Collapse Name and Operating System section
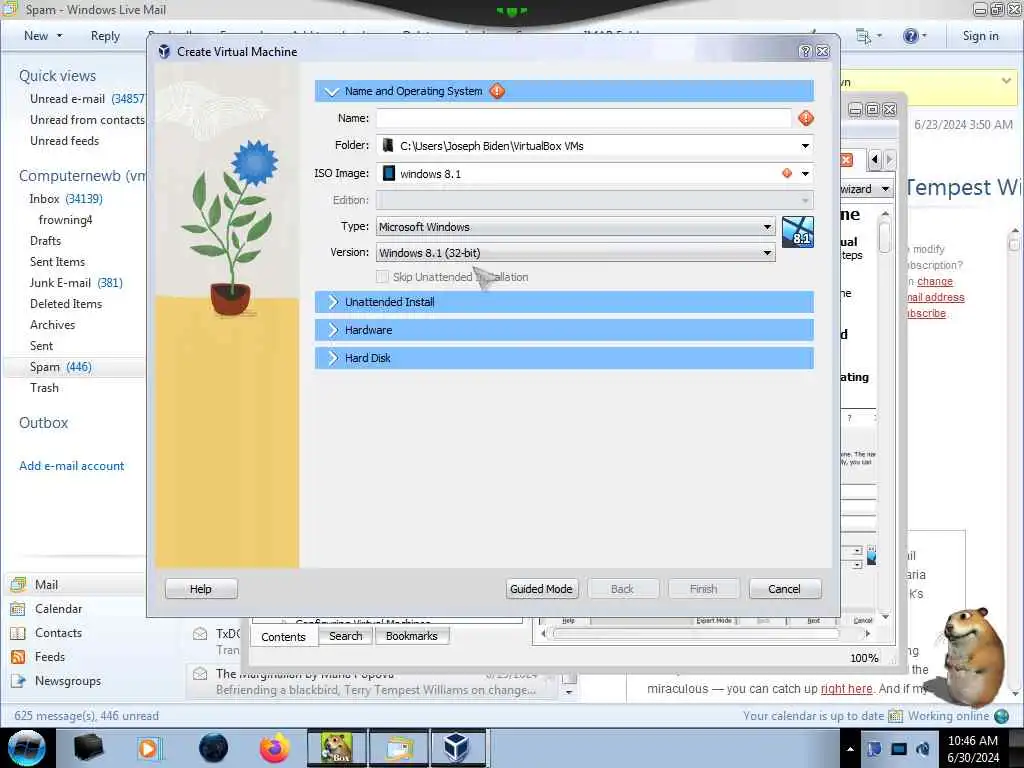 (x=332, y=91)
